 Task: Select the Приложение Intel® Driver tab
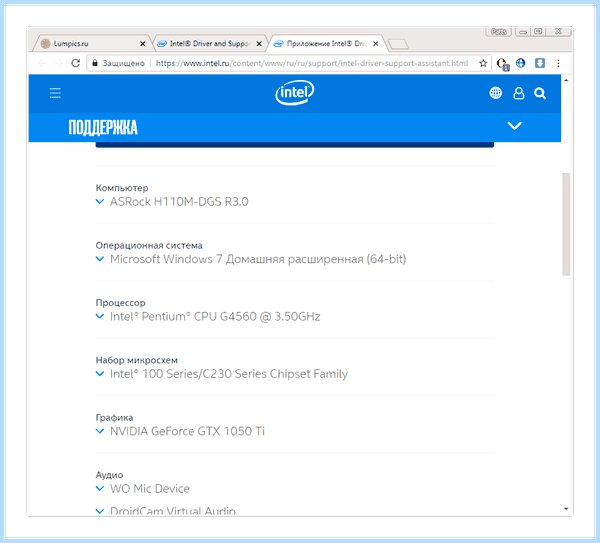point(326,44)
